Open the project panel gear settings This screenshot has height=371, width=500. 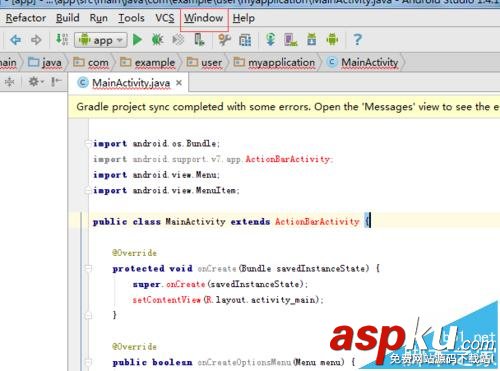click(35, 82)
